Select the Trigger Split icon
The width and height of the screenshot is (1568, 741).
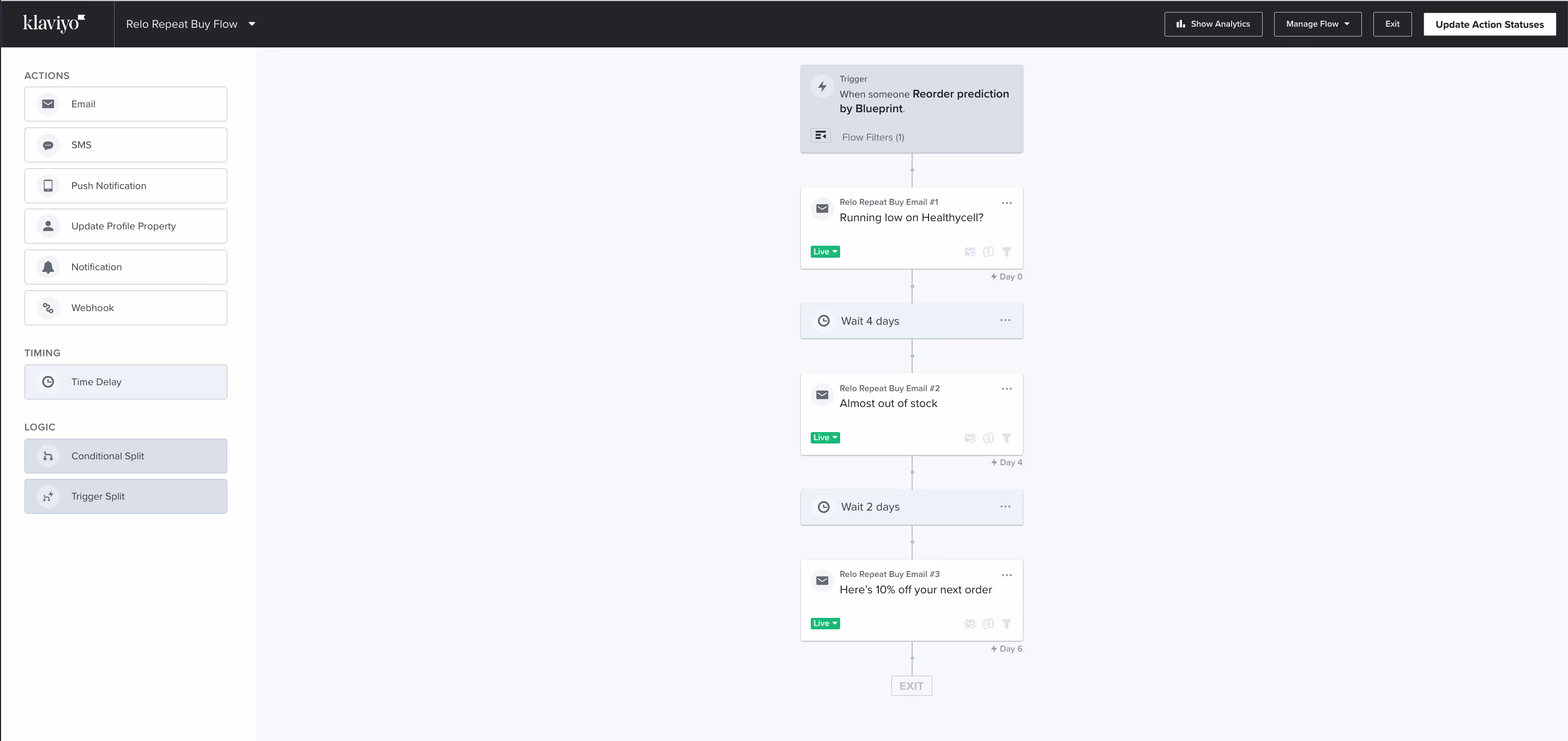(x=48, y=496)
